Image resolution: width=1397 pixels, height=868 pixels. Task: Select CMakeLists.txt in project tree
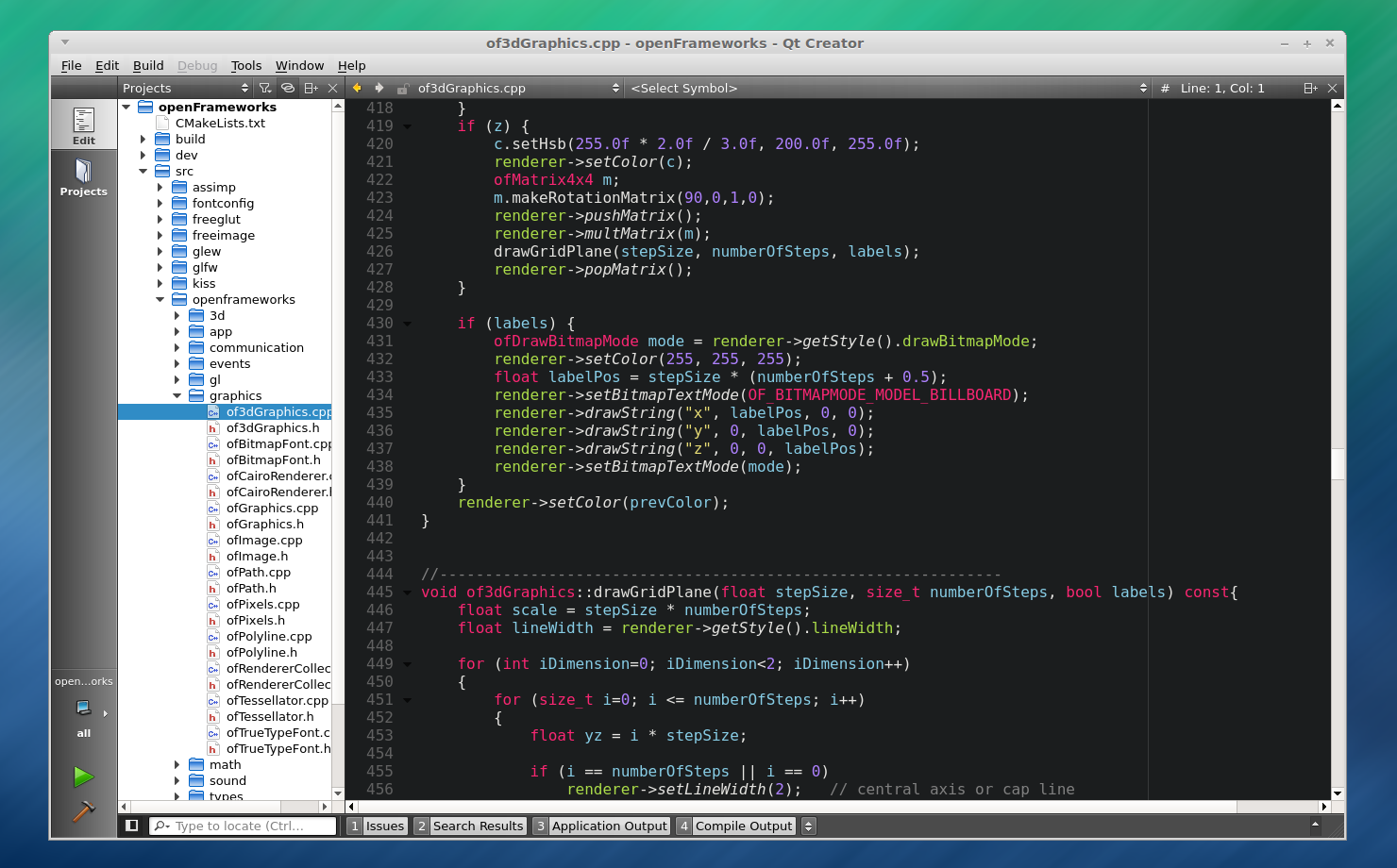220,124
